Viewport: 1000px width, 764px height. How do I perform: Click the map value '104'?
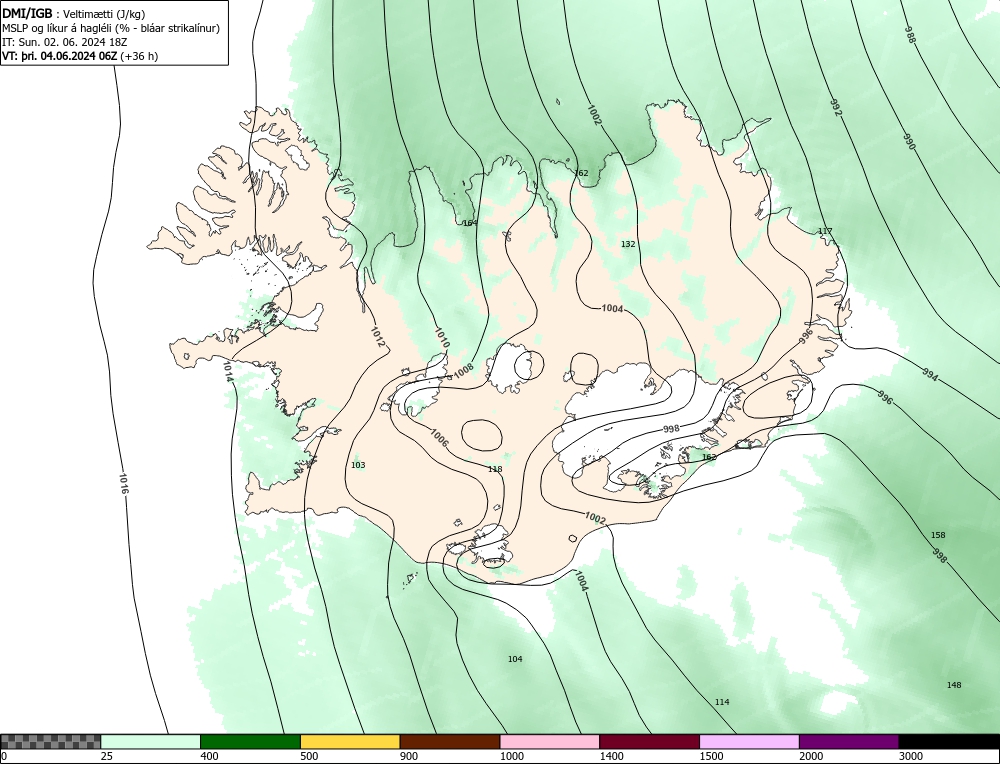click(x=515, y=659)
